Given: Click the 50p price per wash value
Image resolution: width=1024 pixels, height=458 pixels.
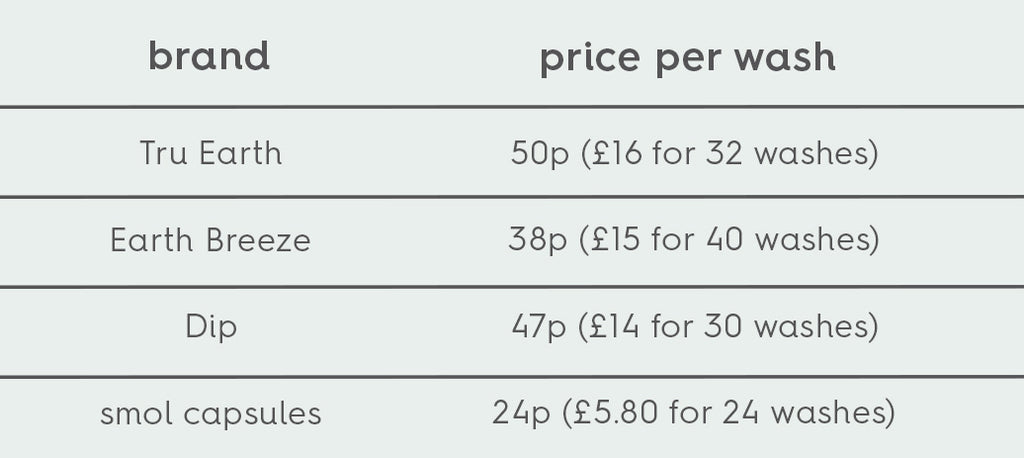Looking at the screenshot, I should 530,154.
